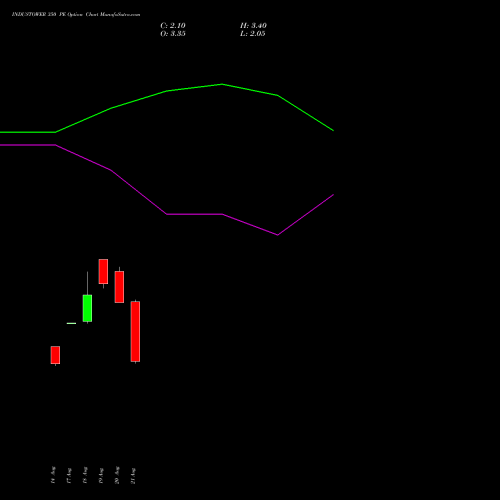
Task: Select the 19 Aug red candlestick
Action: (x=103, y=271)
